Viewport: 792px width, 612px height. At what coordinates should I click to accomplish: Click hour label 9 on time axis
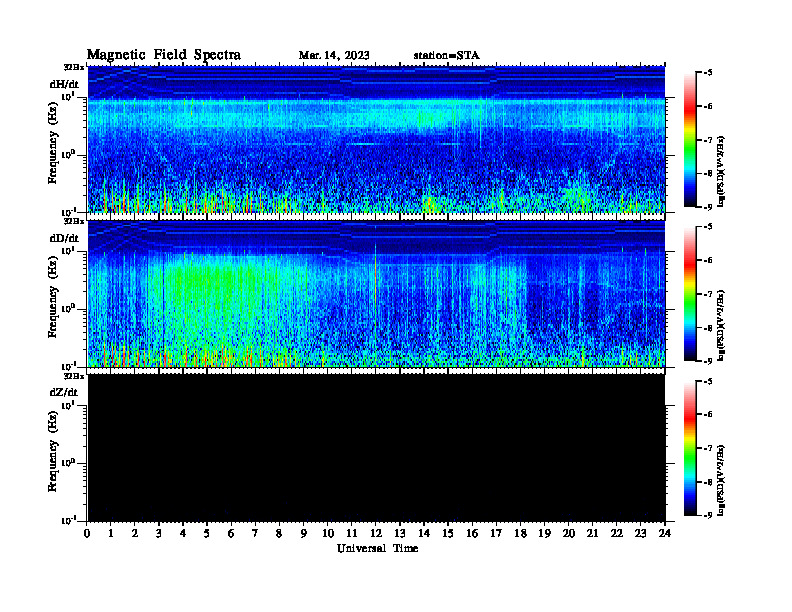point(304,534)
